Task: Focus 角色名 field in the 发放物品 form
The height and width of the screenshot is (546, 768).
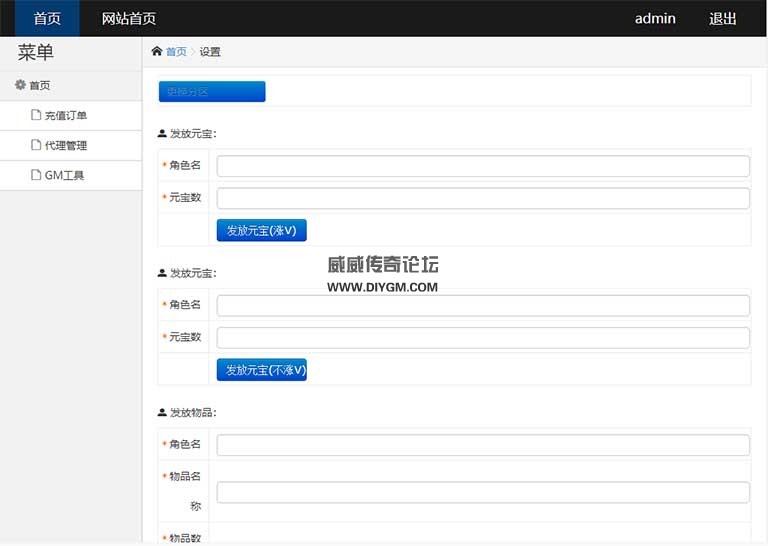Action: click(483, 445)
